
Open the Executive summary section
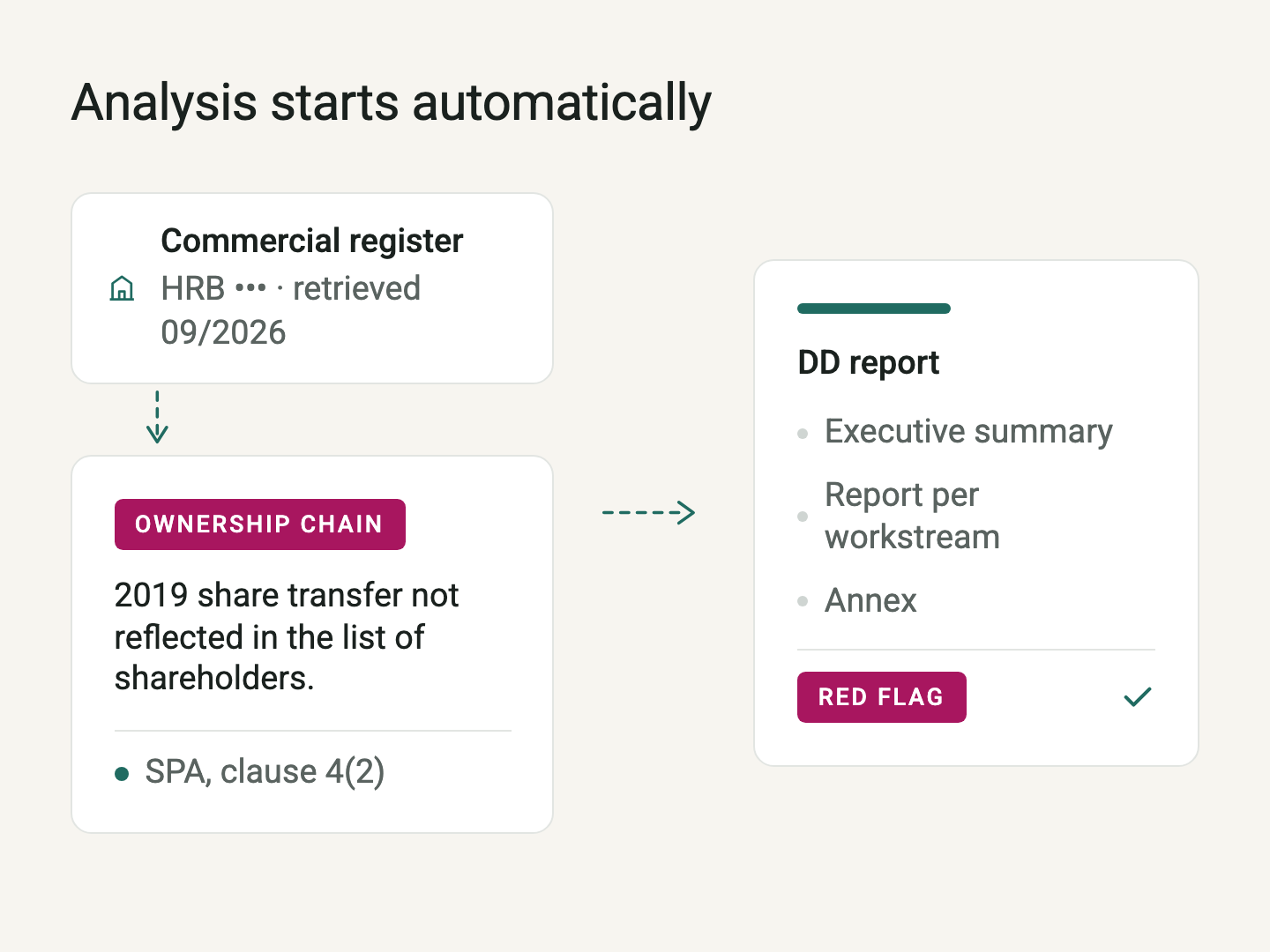[x=968, y=431]
